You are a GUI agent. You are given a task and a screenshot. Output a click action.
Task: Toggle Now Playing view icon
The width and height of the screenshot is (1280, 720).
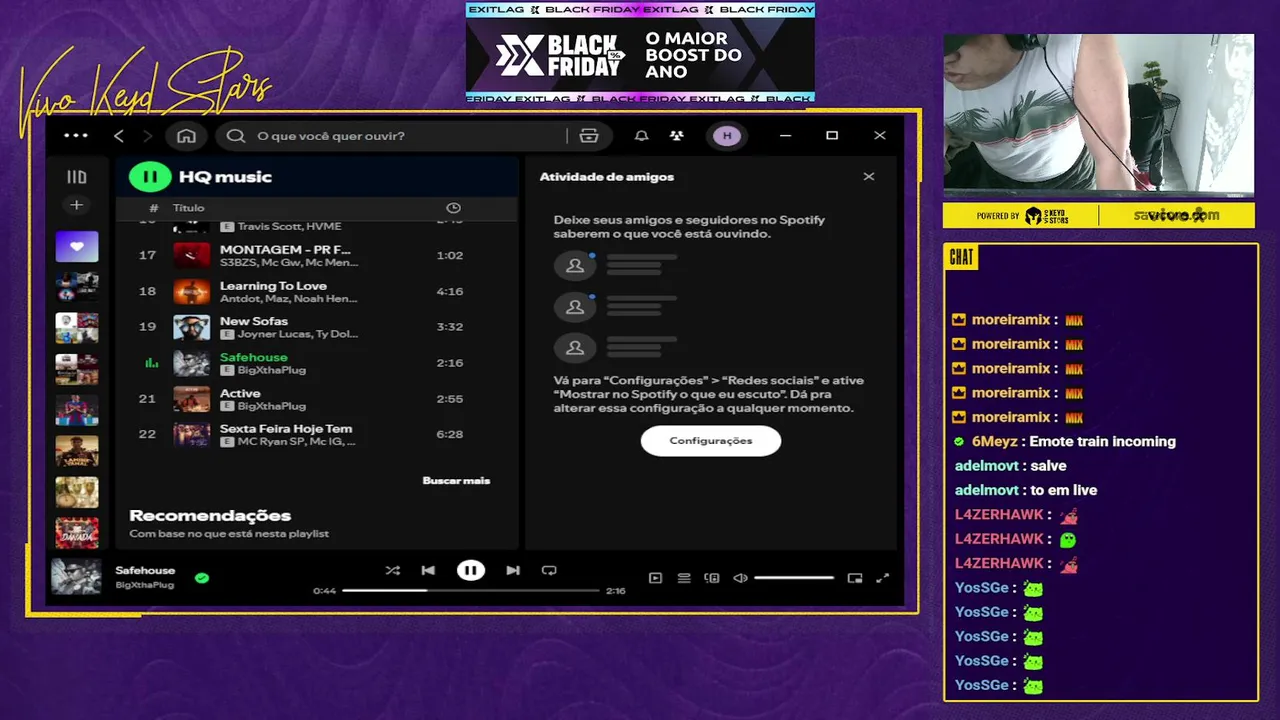[x=655, y=578]
